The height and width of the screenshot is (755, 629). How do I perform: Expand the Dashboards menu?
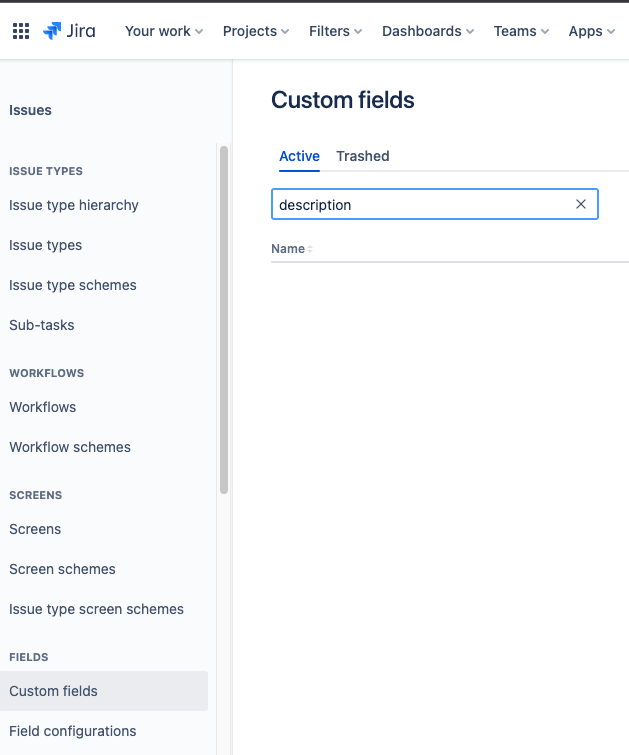click(428, 31)
